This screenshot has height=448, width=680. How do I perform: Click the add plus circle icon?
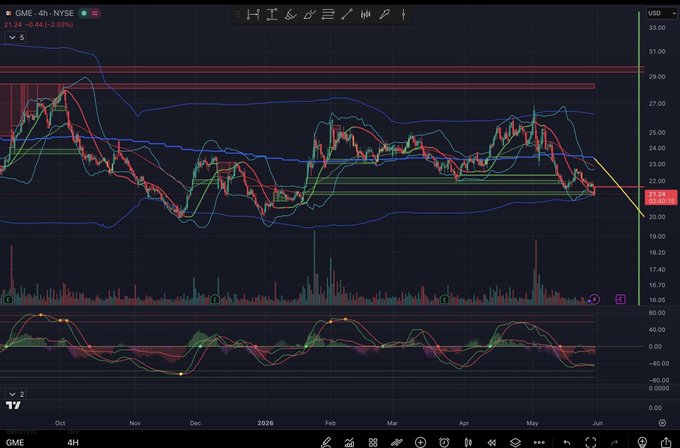(420, 442)
